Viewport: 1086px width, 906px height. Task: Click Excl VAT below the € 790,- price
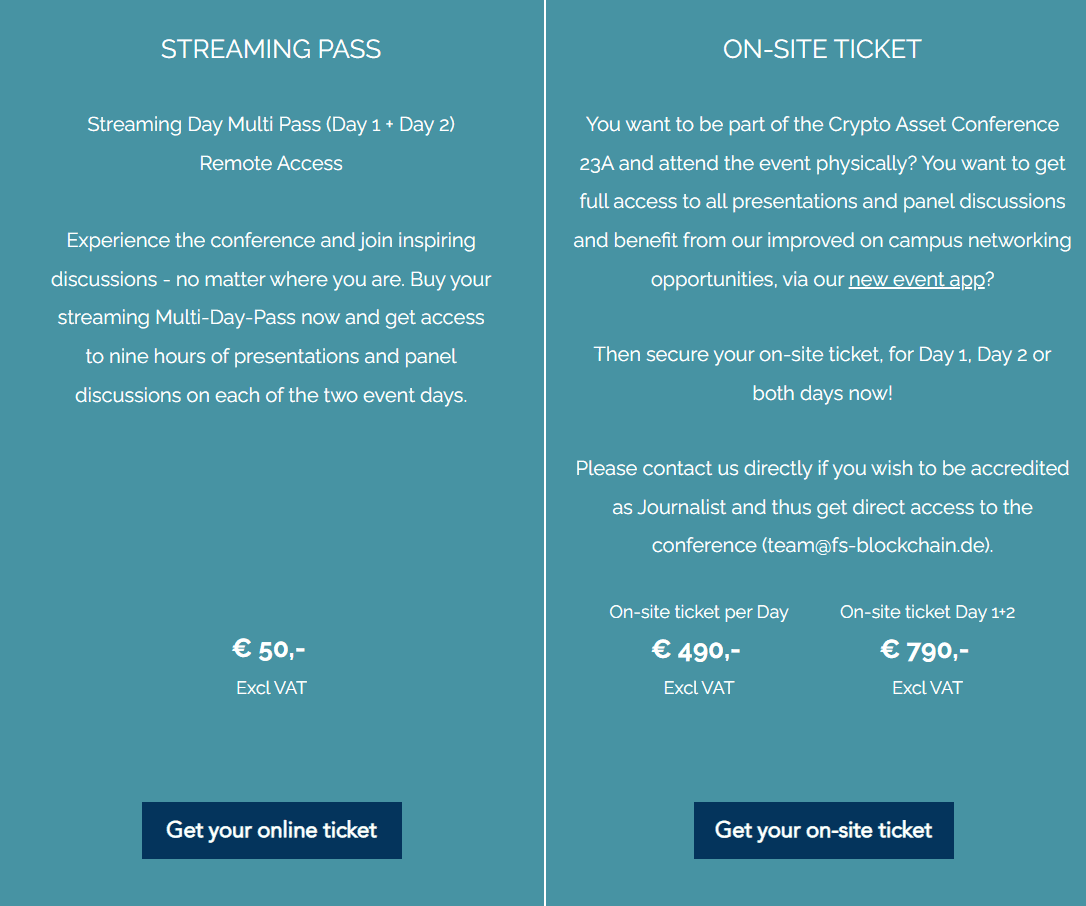pos(927,688)
